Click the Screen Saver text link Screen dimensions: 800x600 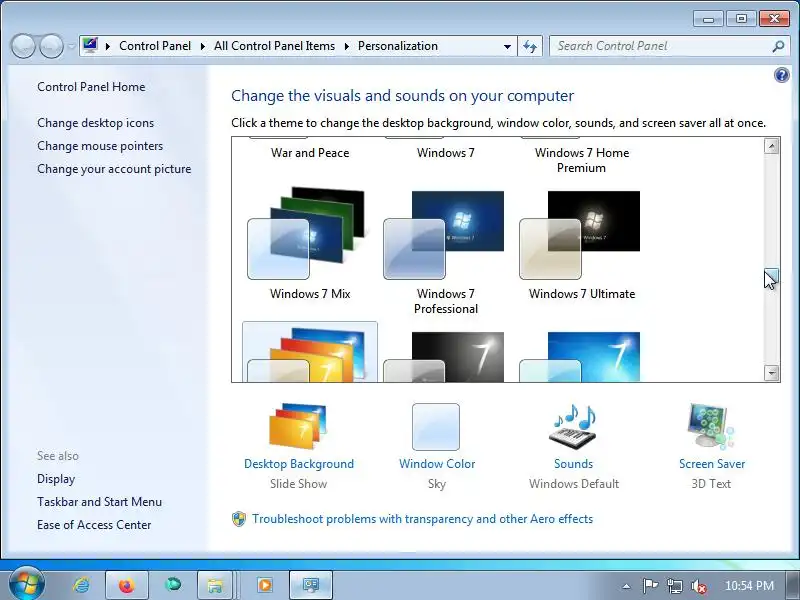coord(712,464)
